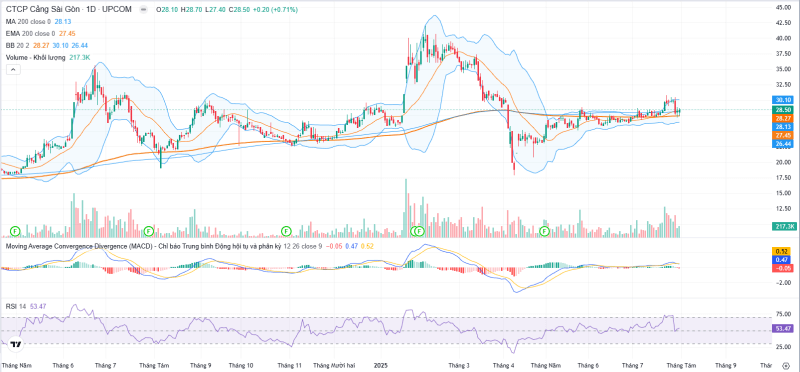Click the Tháng 11 label on the time axis
The height and width of the screenshot is (372, 800).
point(290,365)
